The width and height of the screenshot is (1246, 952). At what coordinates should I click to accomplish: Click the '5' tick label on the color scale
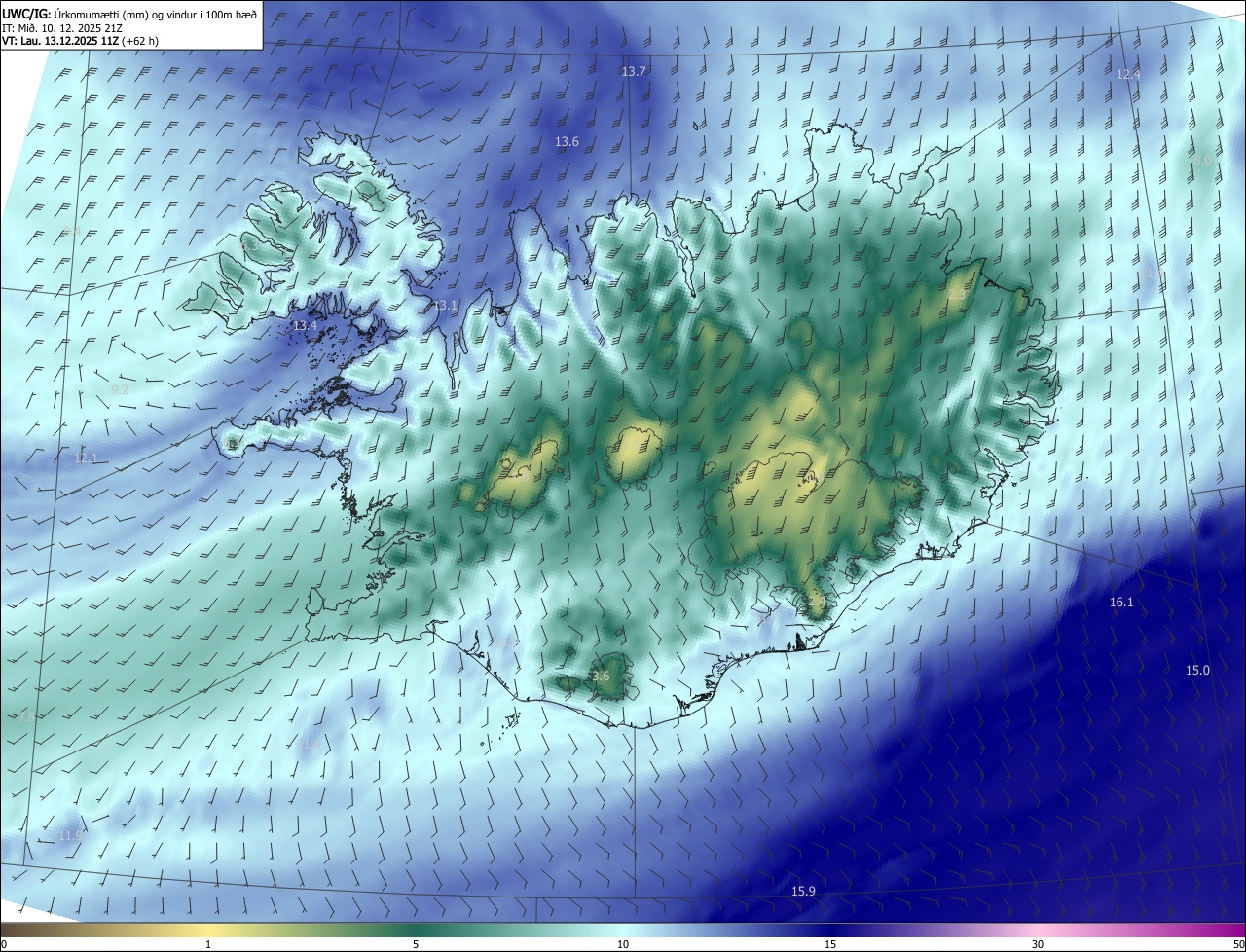click(416, 945)
